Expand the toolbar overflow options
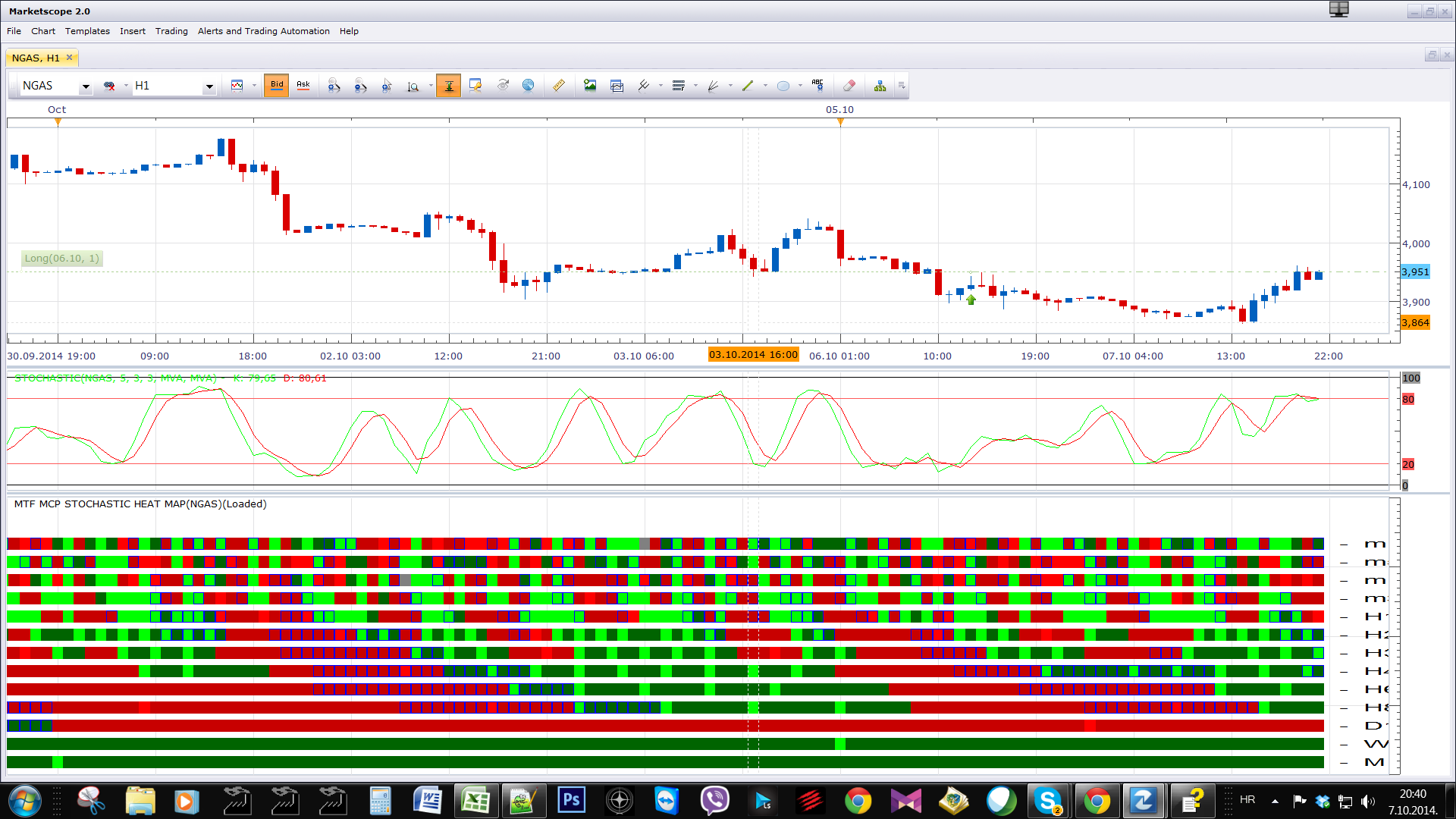The image size is (1456, 819). [x=902, y=86]
